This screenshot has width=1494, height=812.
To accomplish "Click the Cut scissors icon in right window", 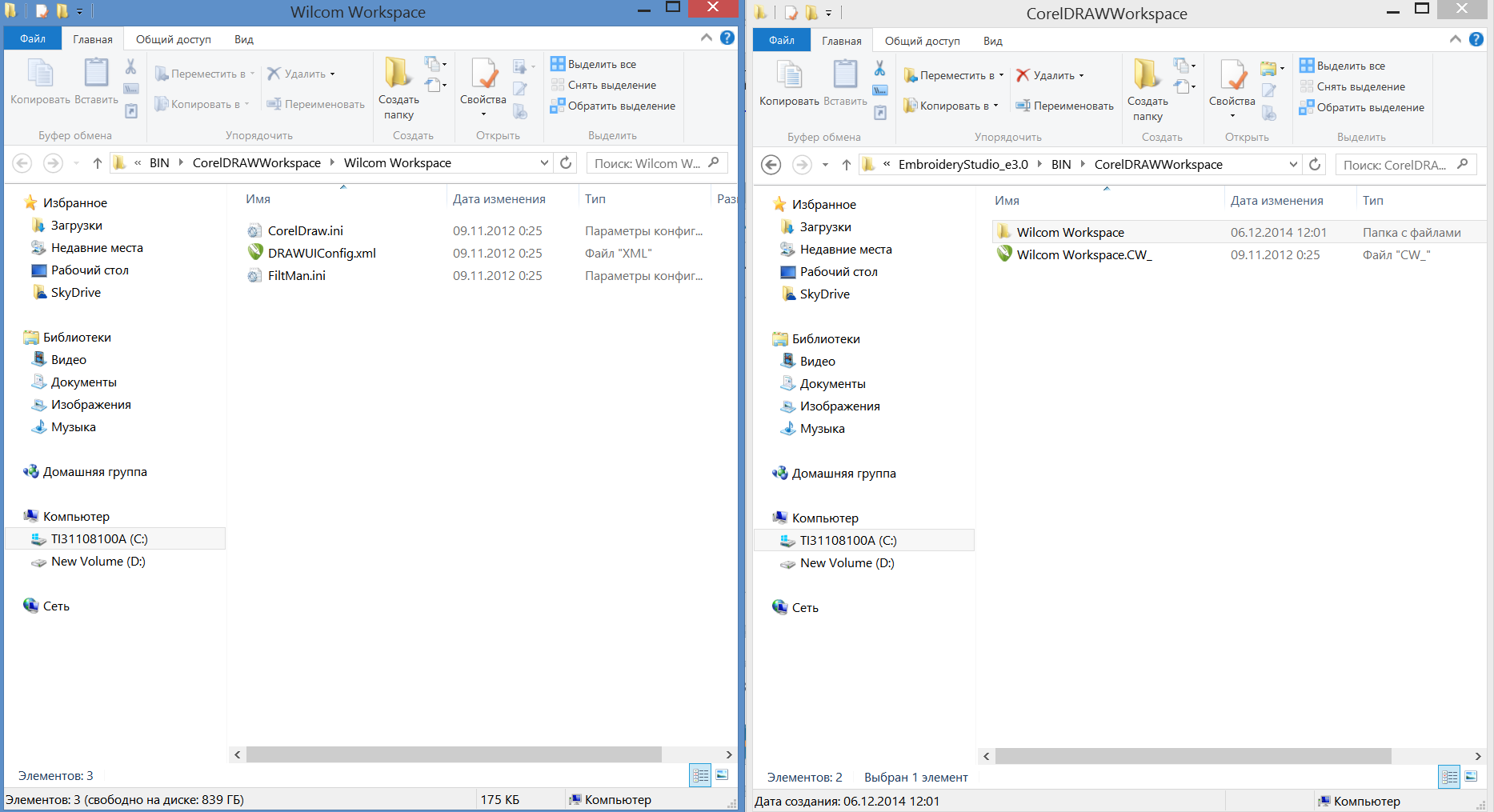I will click(879, 68).
